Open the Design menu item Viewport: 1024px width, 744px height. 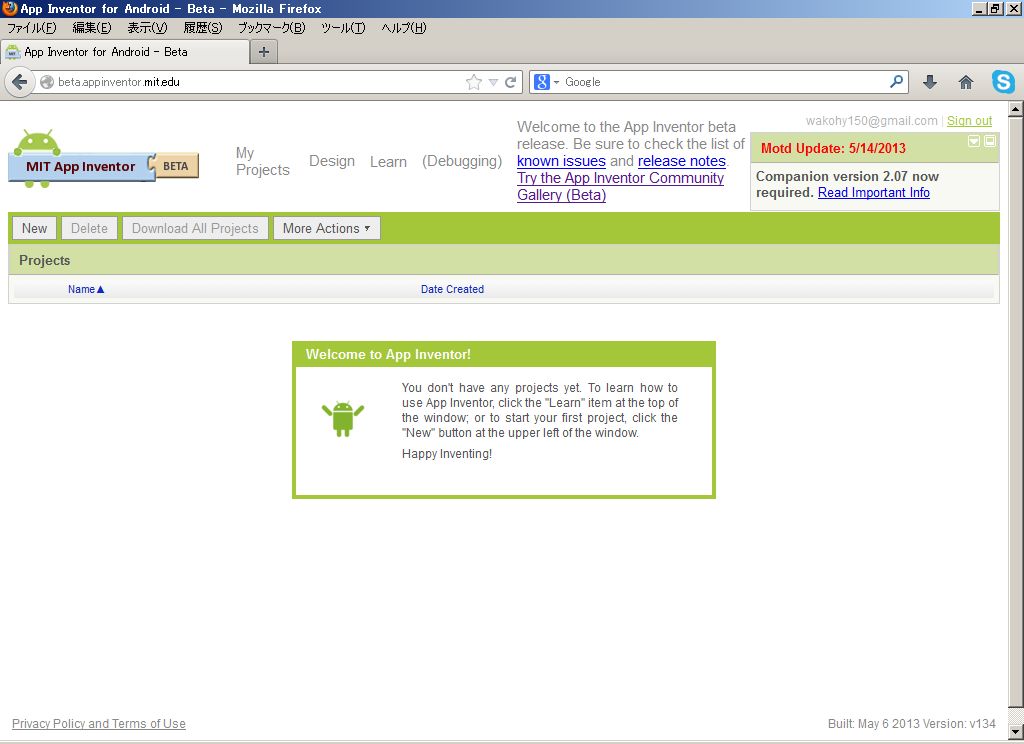click(332, 161)
